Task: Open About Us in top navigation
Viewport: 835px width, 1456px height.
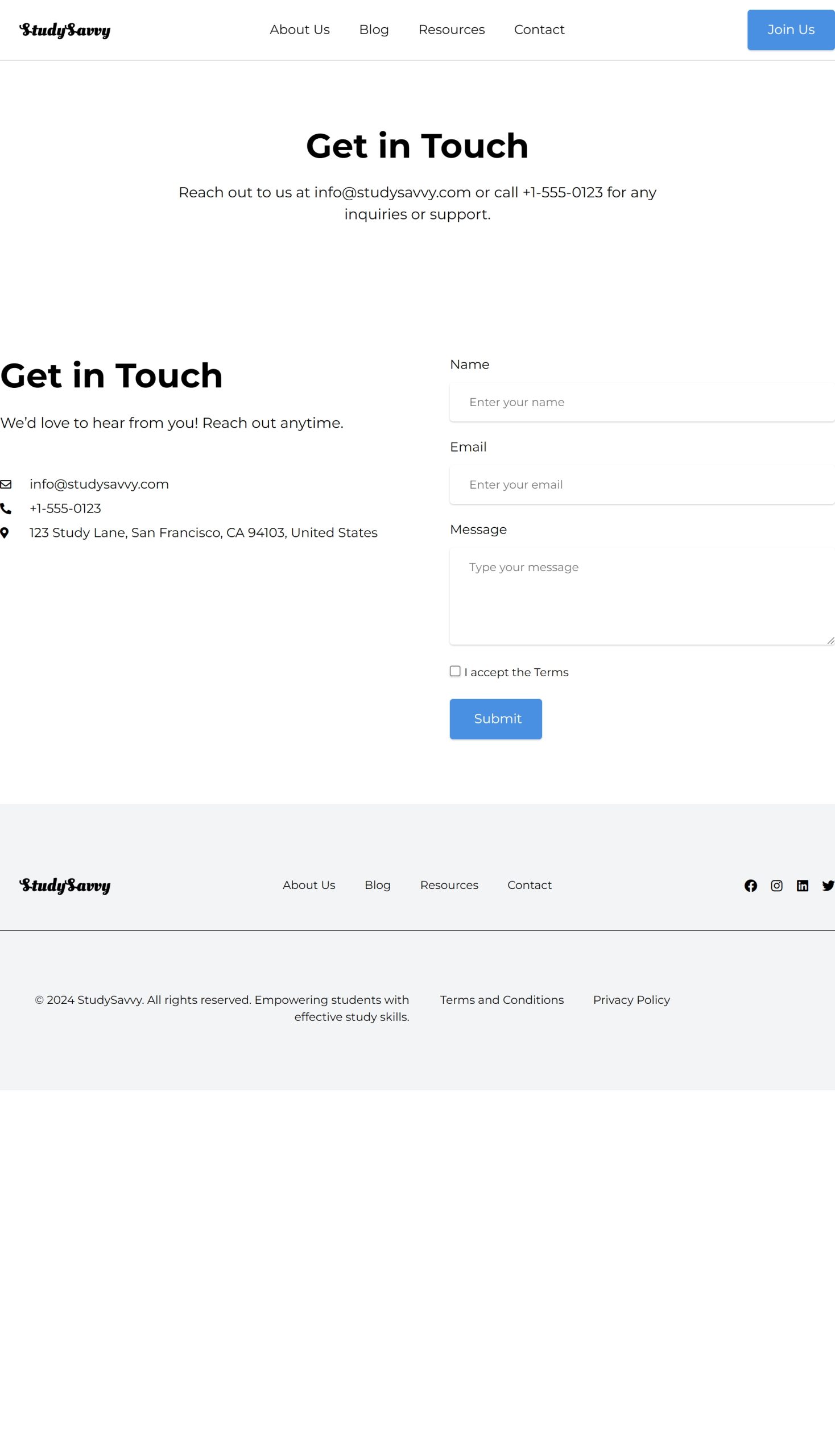Action: coord(299,30)
